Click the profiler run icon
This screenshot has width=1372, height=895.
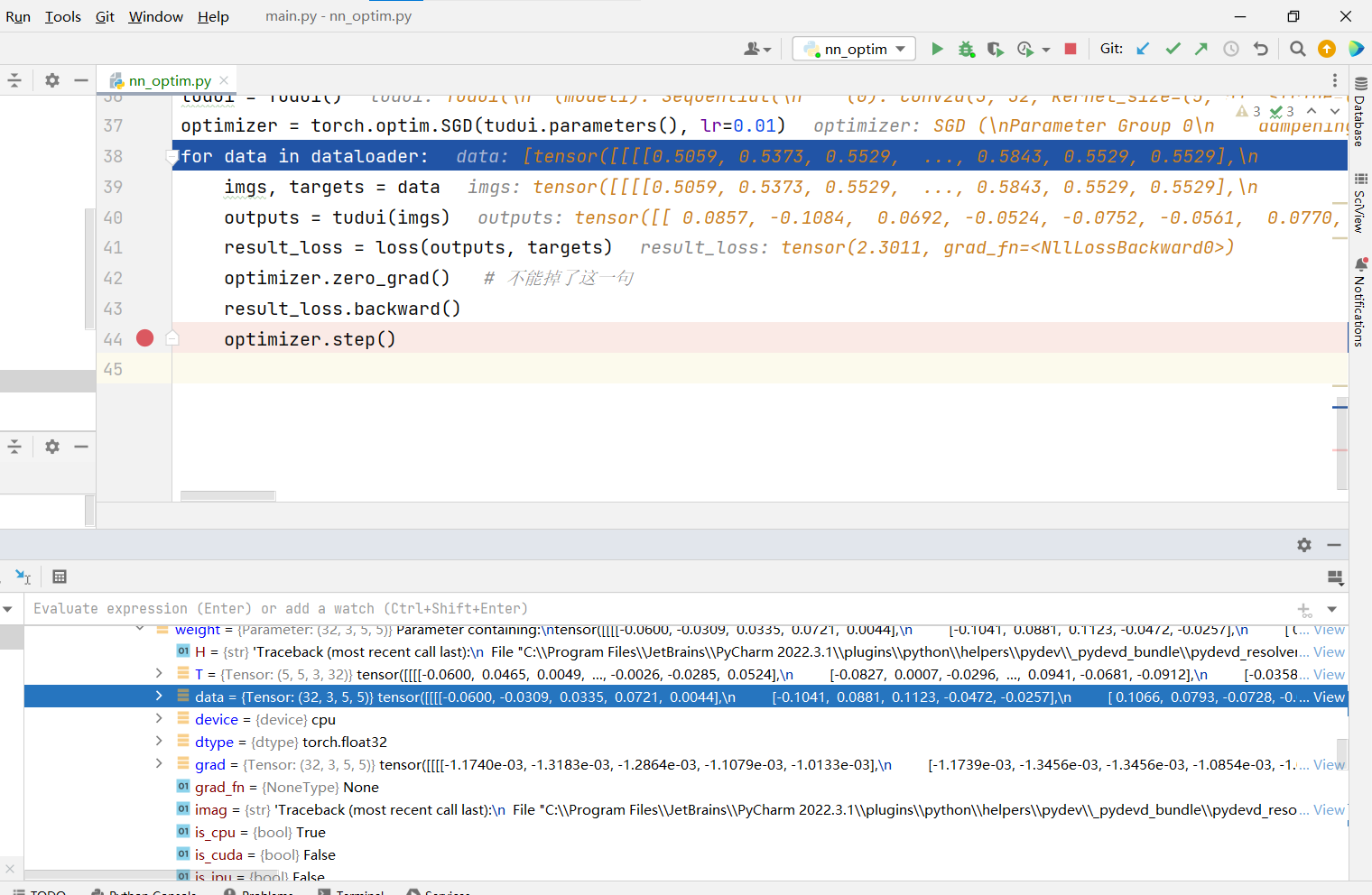[1025, 49]
